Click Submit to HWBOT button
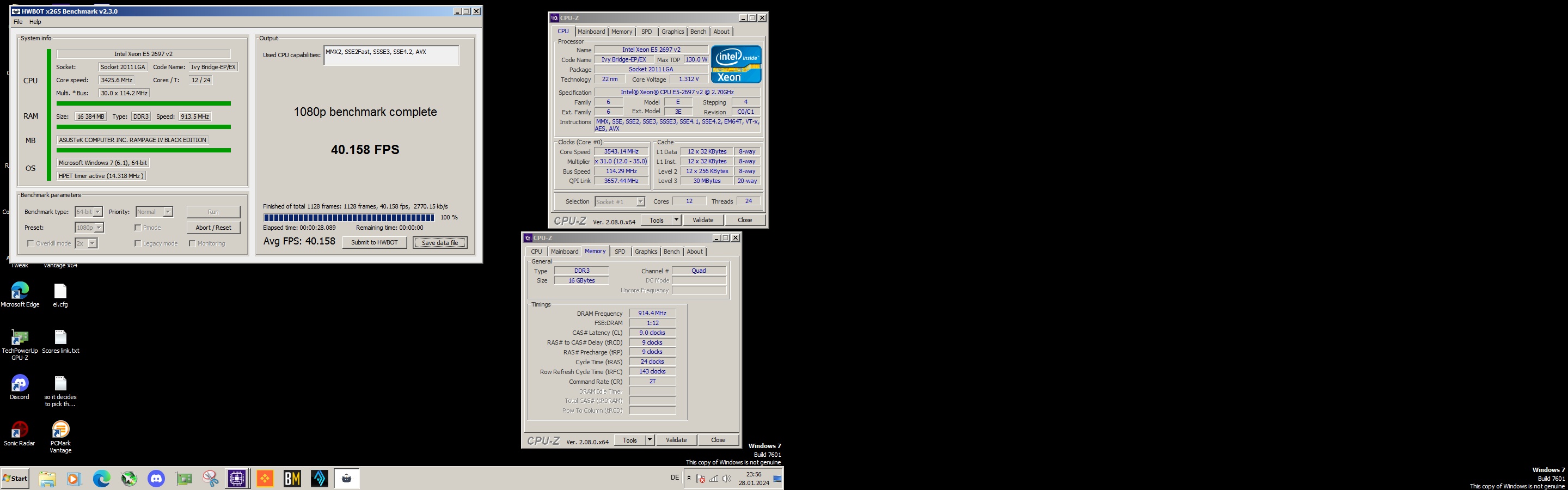Screen dimensions: 1568x490 (x=375, y=242)
